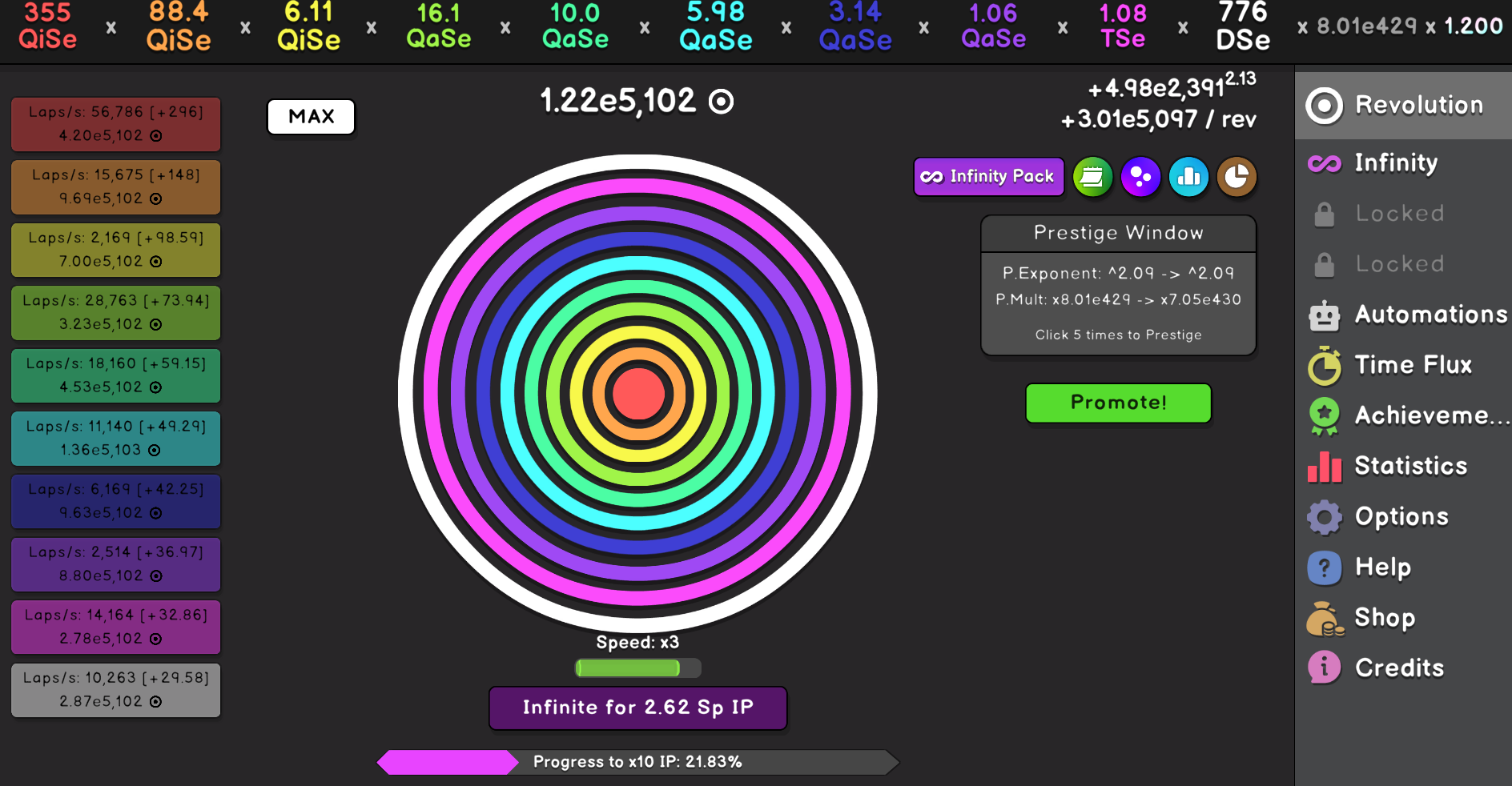Open Help via the question mark icon
Viewport: 1512px width, 786px height.
point(1325,567)
